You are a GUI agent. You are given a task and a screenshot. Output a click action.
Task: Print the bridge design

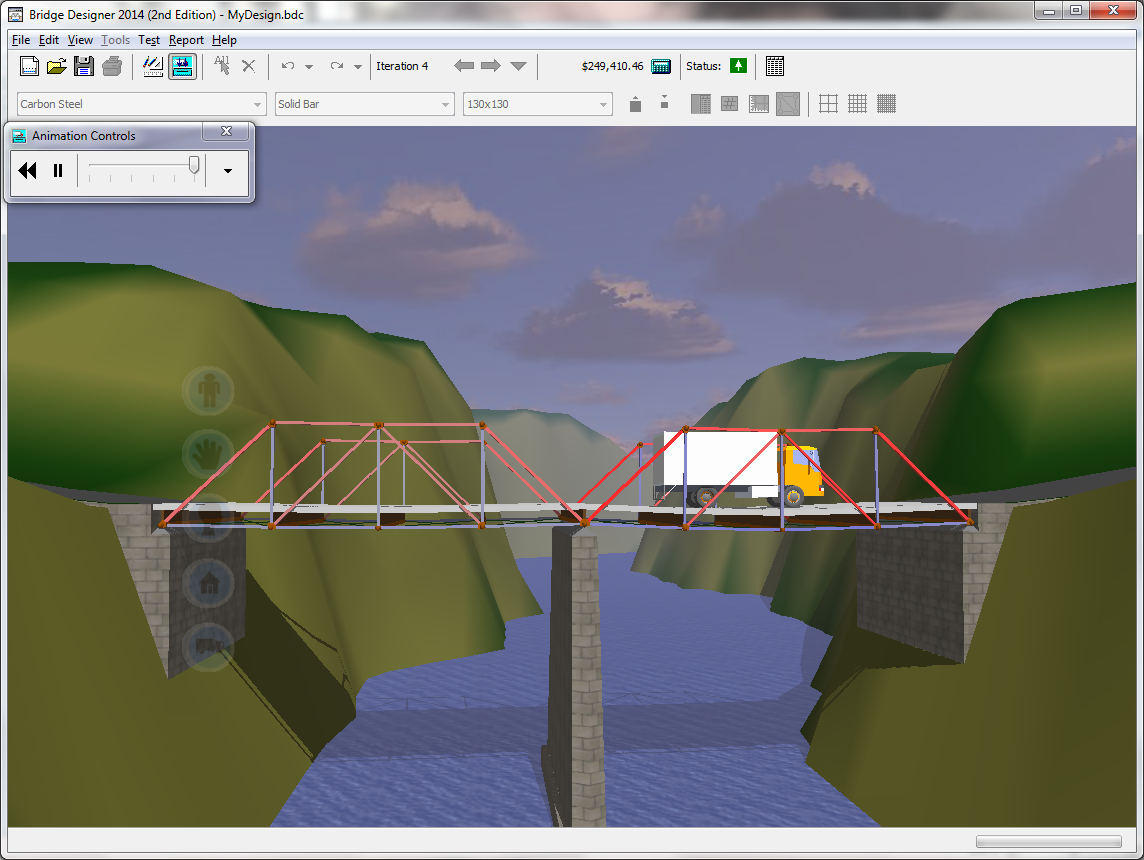[x=112, y=65]
